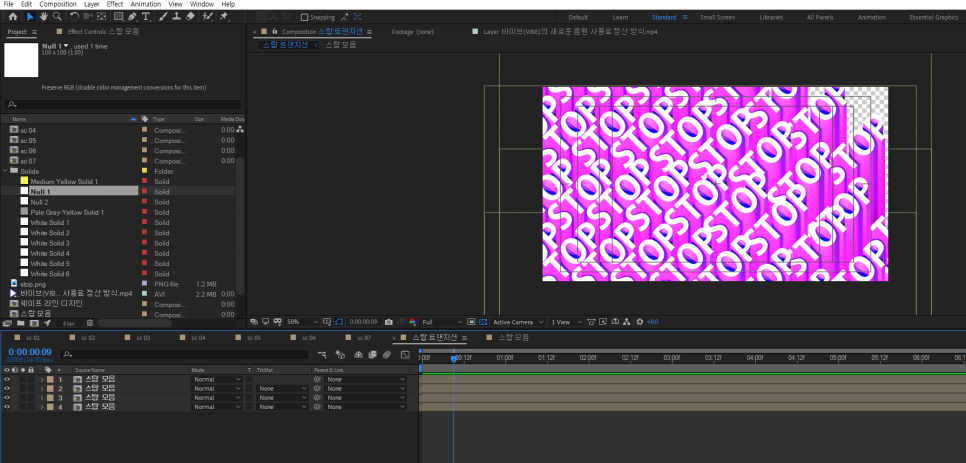Screen dimensions: 966x463
Task: Open the Graph Editor icon in timeline
Action: [x=405, y=355]
